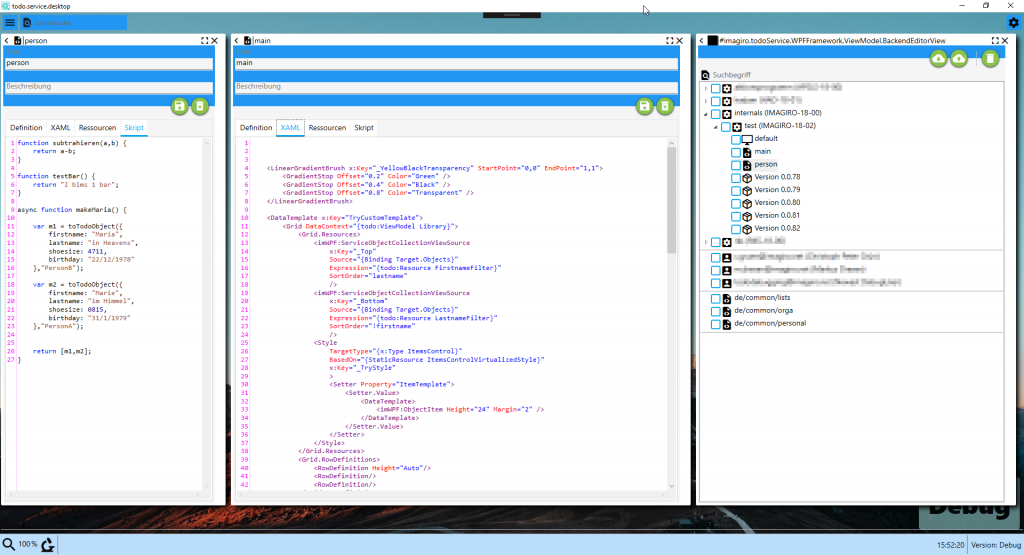
Task: Click the Suchbegriff search icon
Action: (x=705, y=75)
